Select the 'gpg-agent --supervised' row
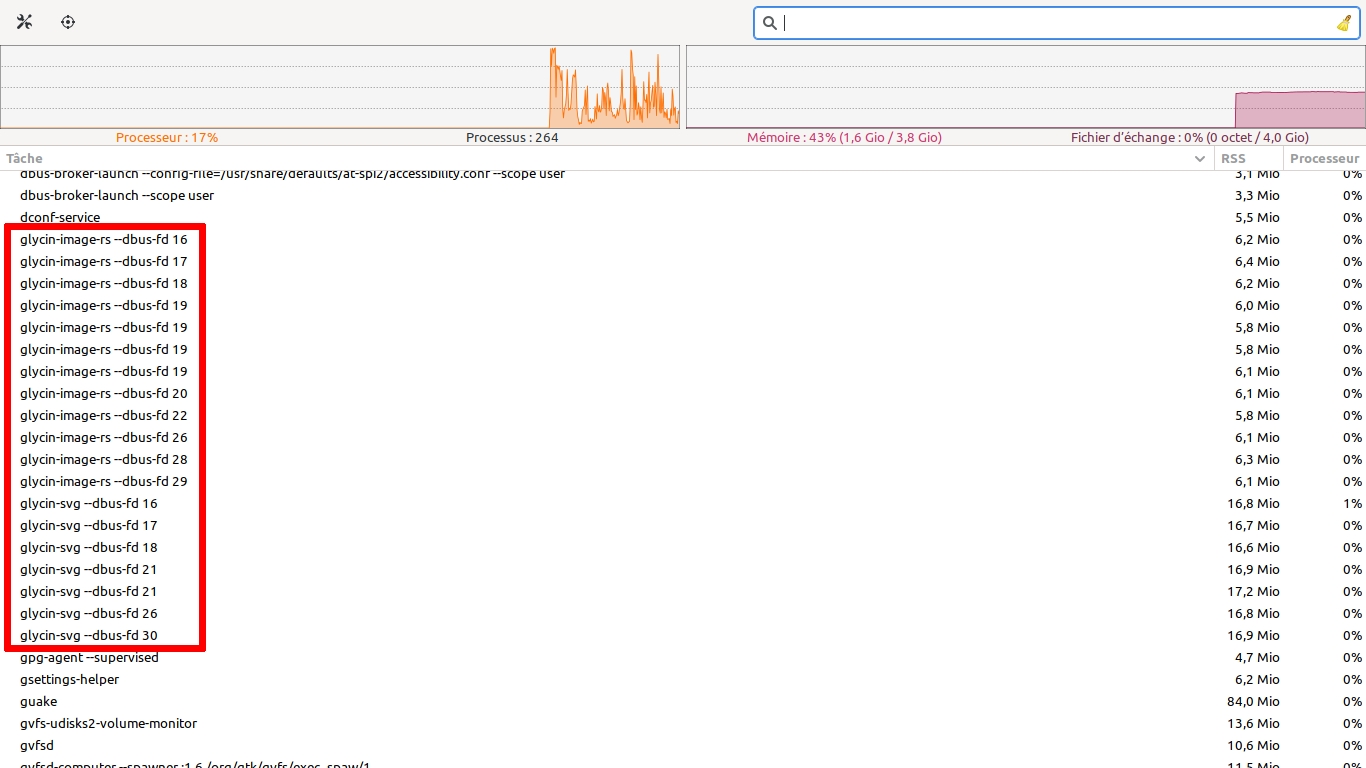 click(x=683, y=657)
